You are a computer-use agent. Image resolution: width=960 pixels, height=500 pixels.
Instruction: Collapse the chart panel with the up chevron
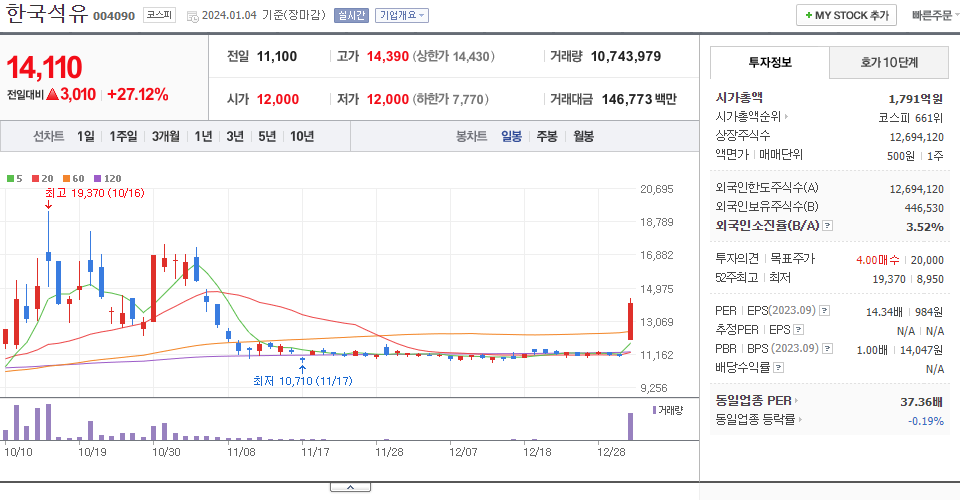(x=350, y=487)
